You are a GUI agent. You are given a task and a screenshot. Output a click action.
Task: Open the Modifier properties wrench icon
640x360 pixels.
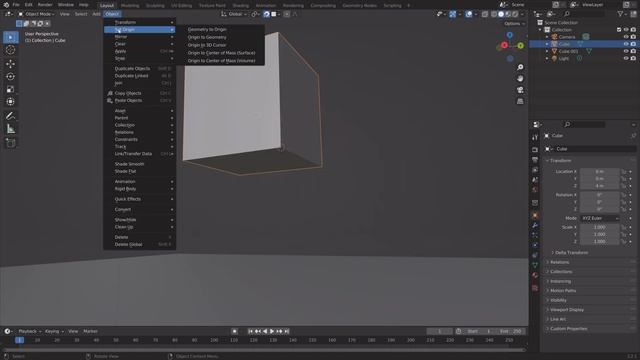535,225
